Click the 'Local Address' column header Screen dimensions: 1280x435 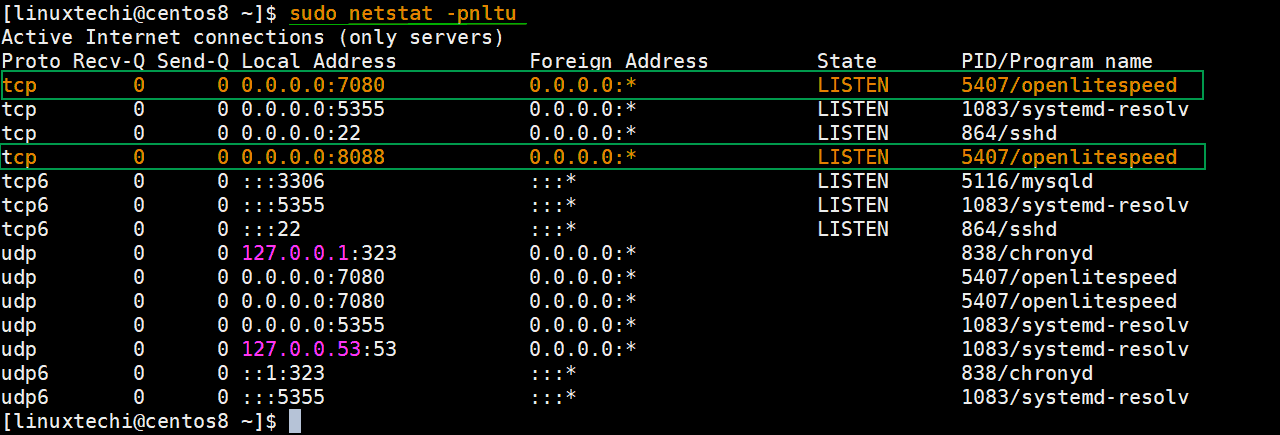(x=319, y=61)
